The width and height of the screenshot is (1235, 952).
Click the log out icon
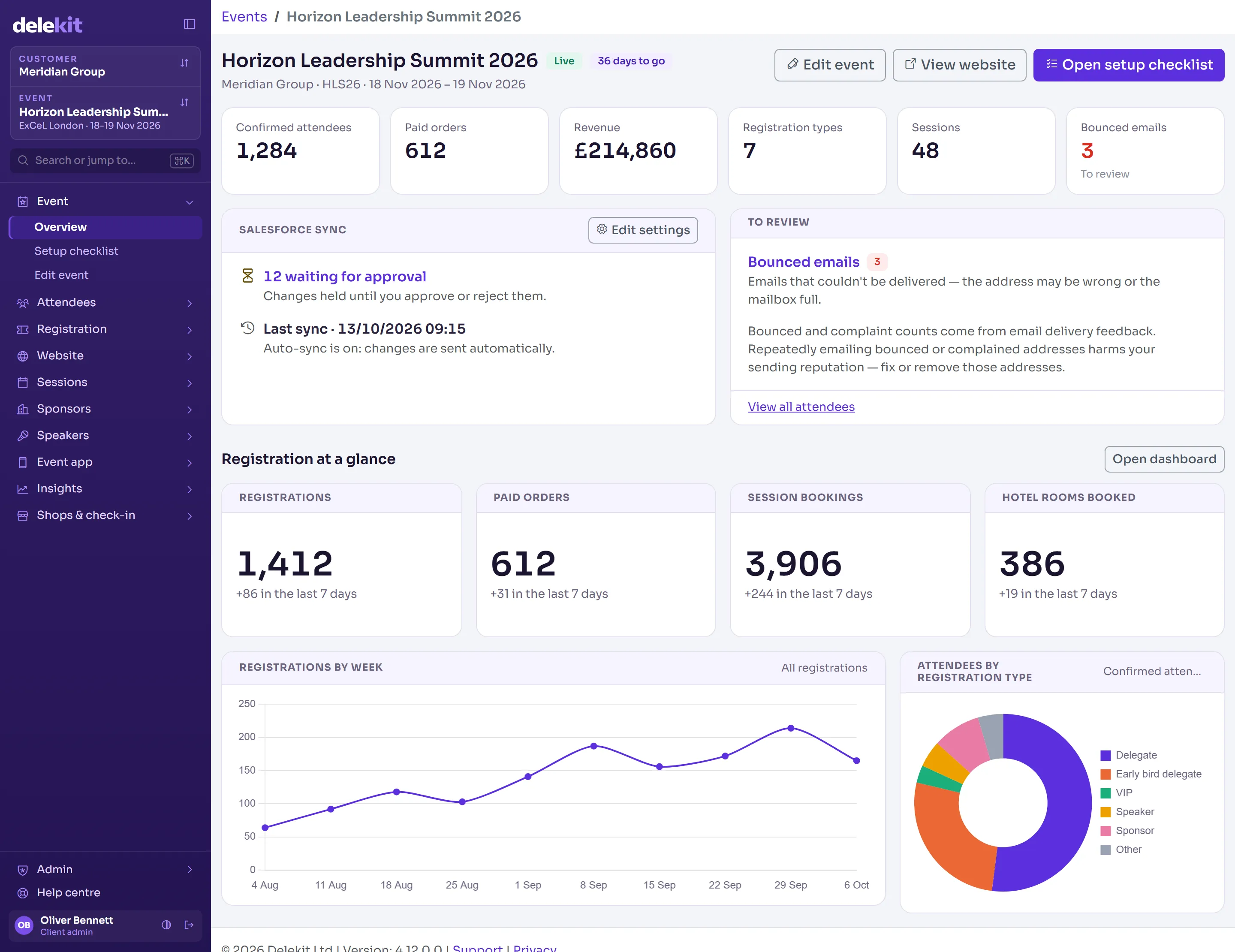189,925
